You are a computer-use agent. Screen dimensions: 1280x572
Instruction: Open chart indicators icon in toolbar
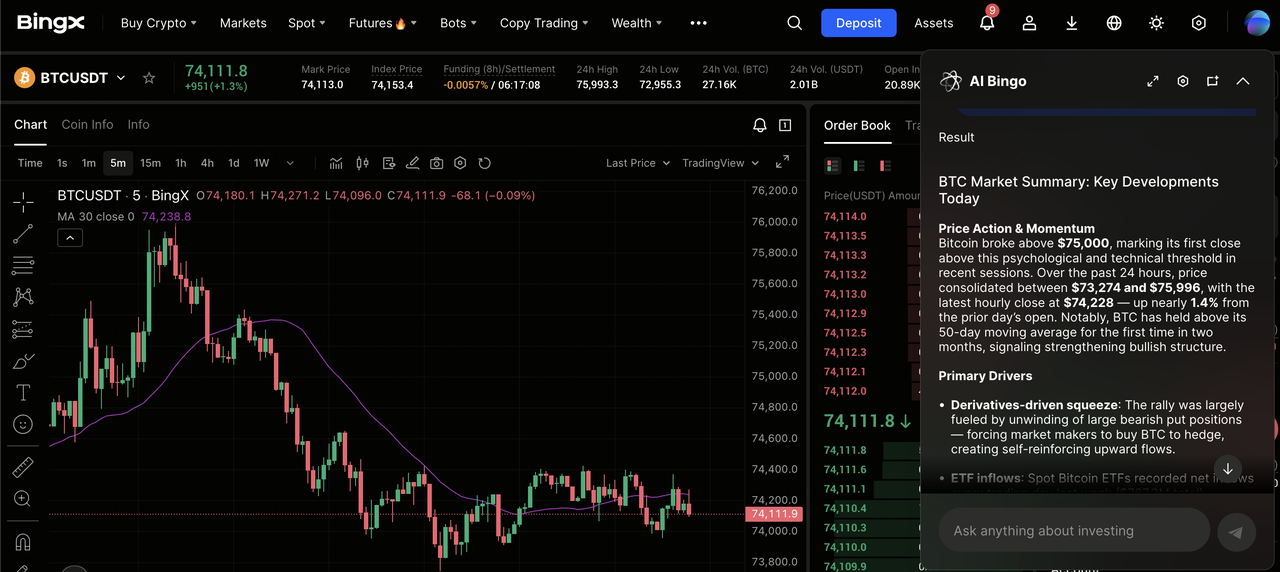pyautogui.click(x=336, y=163)
